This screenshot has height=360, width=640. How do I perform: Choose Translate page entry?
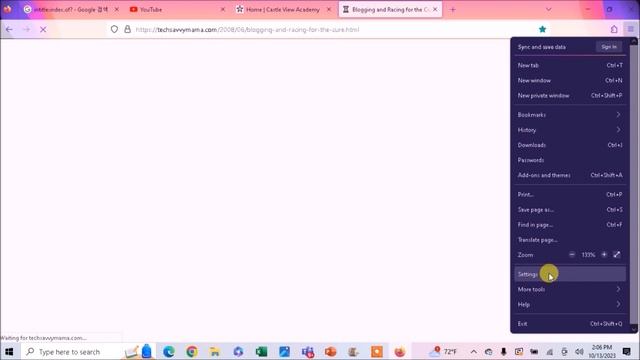(x=570, y=240)
